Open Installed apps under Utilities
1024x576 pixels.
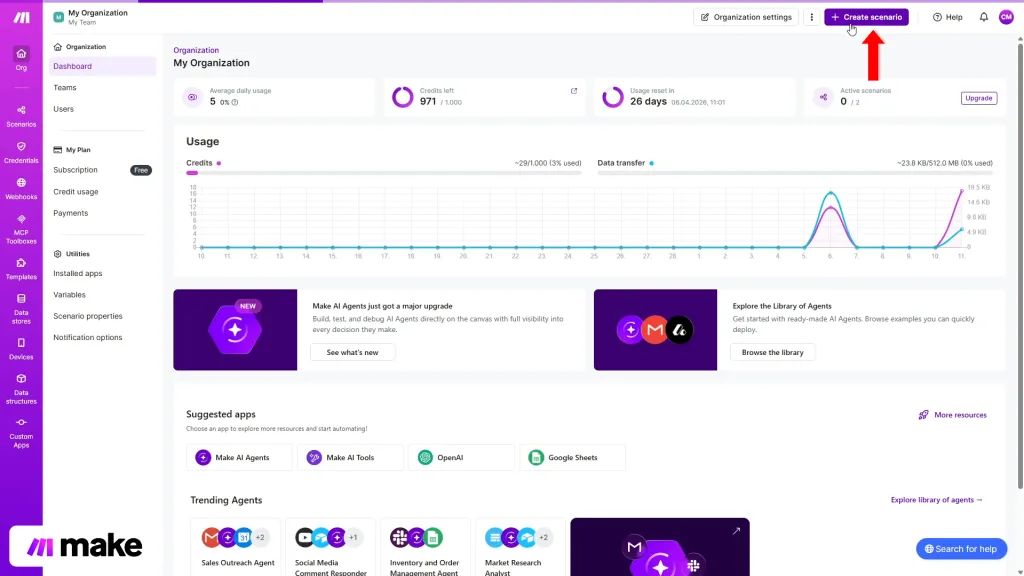point(78,273)
